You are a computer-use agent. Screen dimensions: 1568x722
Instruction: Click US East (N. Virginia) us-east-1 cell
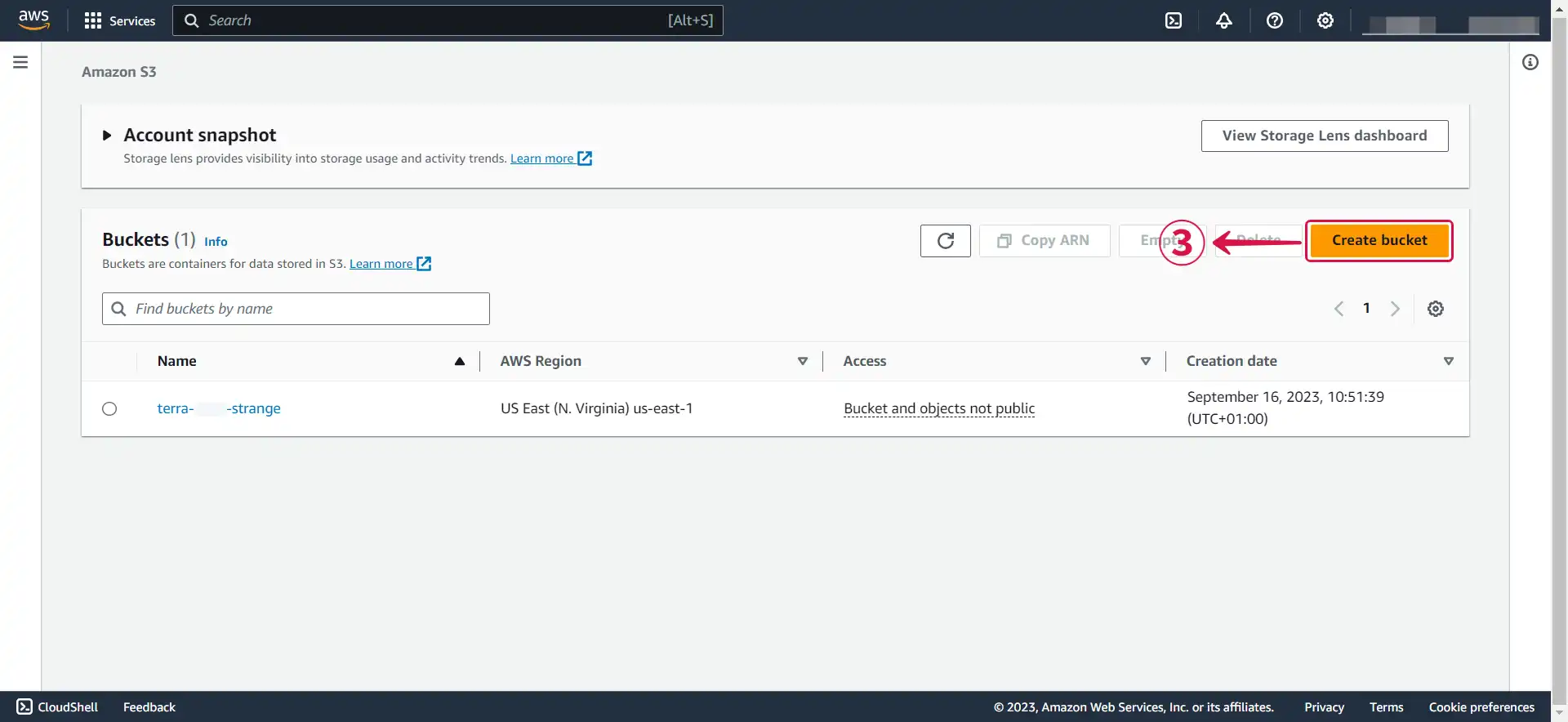click(x=596, y=408)
